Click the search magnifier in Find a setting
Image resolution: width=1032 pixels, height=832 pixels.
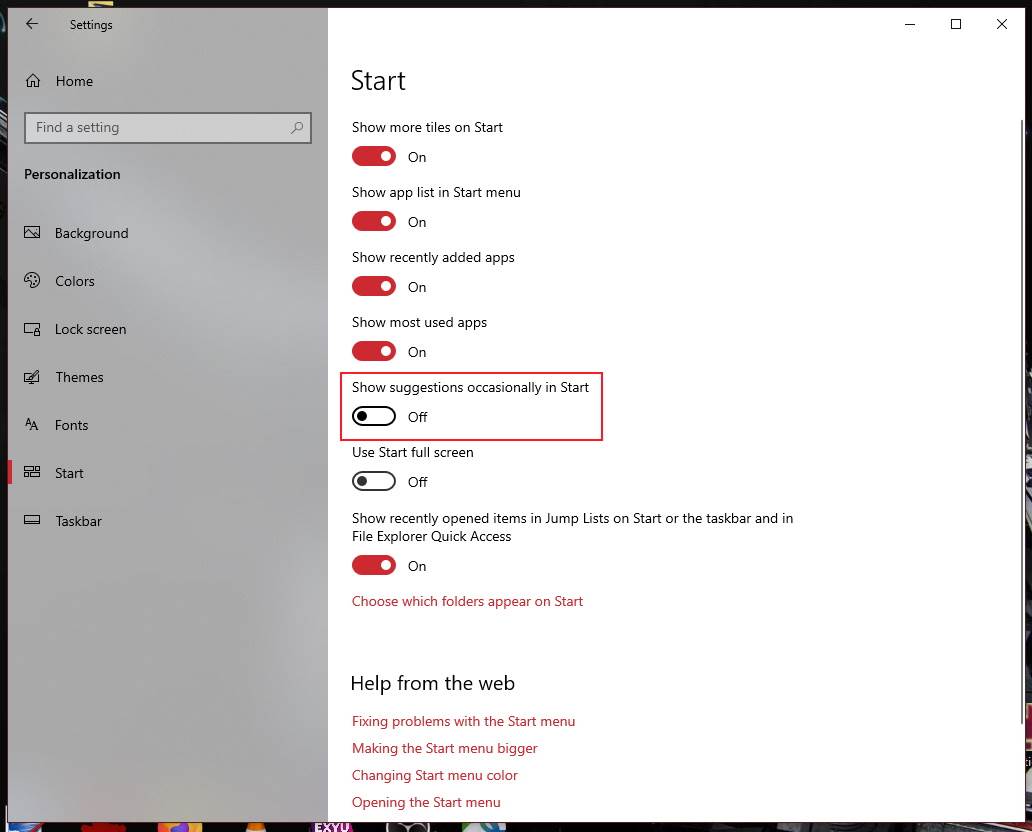[296, 128]
